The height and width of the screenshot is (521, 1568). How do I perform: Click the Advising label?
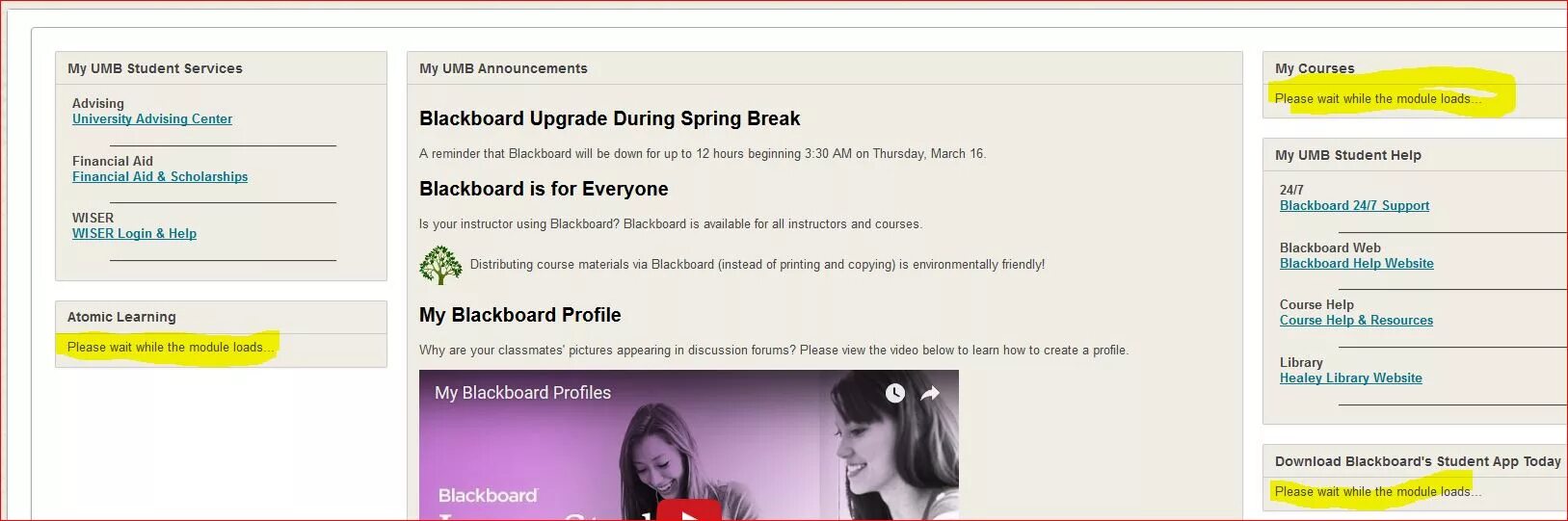[98, 103]
